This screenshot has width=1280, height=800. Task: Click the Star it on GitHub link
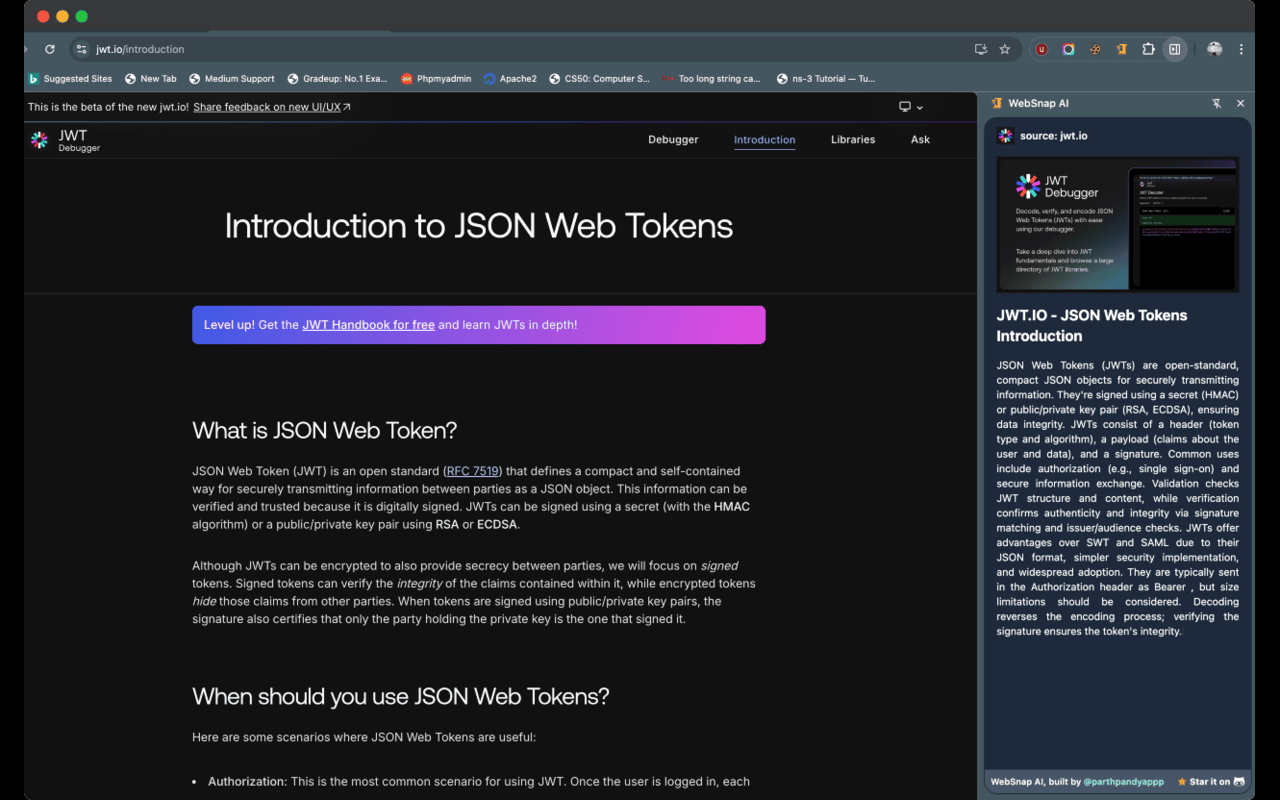click(1210, 782)
